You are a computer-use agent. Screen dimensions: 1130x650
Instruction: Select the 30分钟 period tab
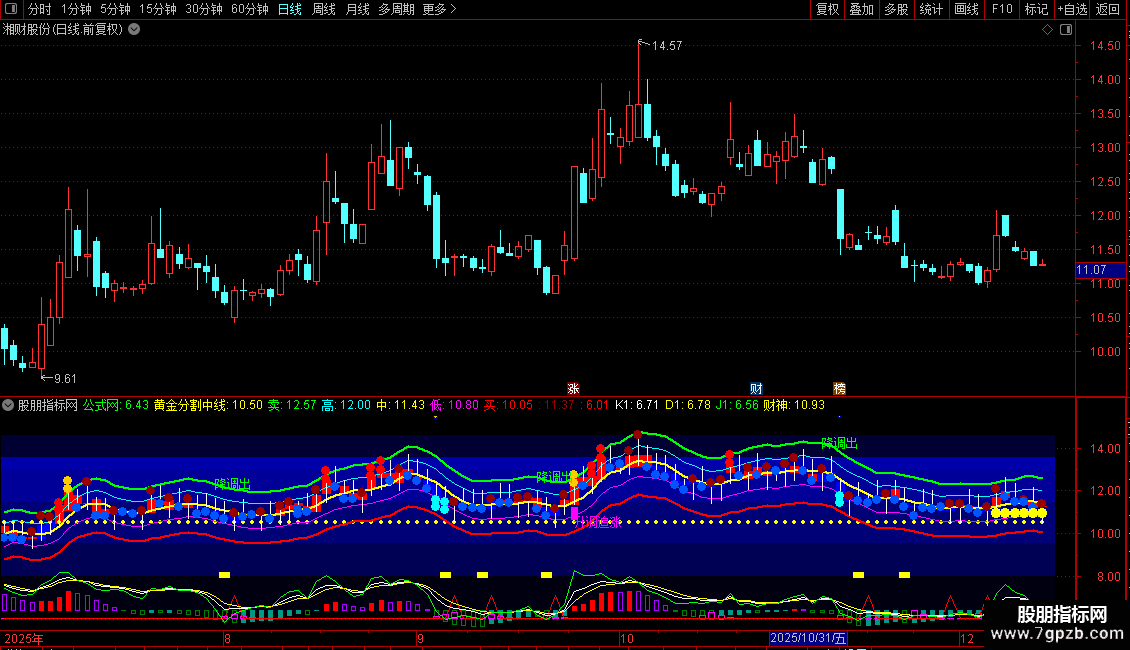pyautogui.click(x=204, y=9)
